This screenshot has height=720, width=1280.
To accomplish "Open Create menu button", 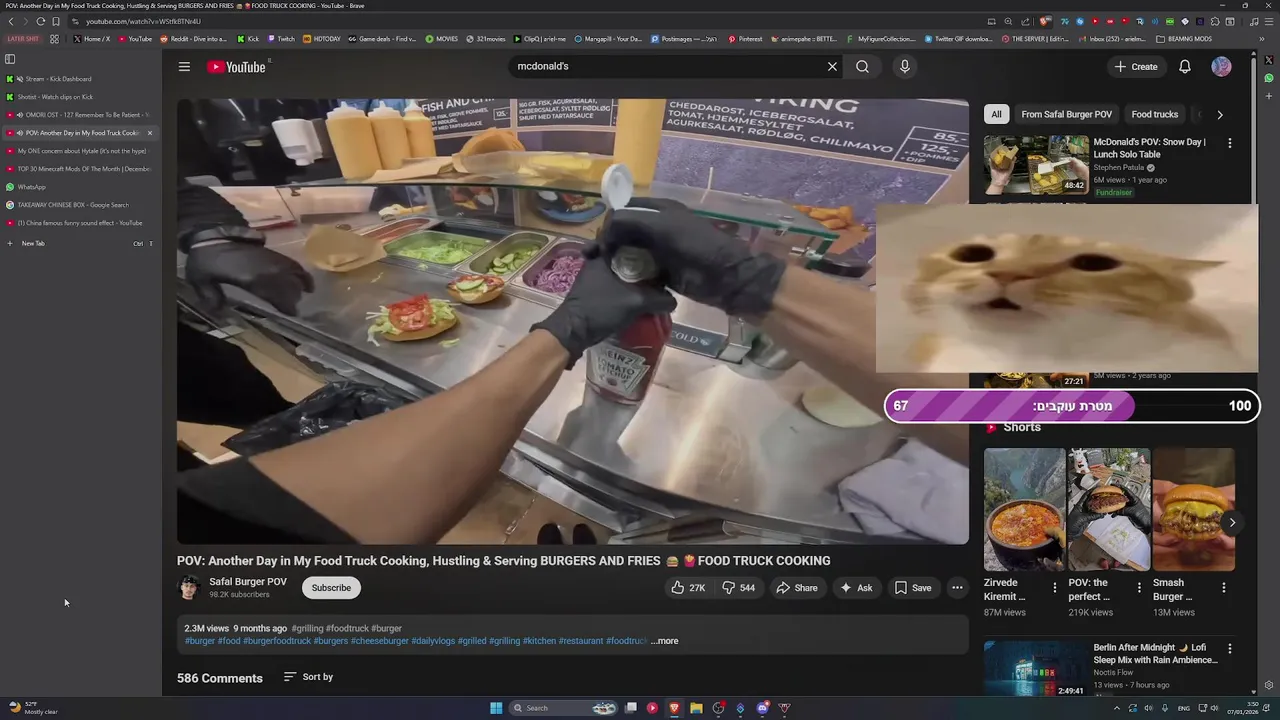I will pos(1135,66).
